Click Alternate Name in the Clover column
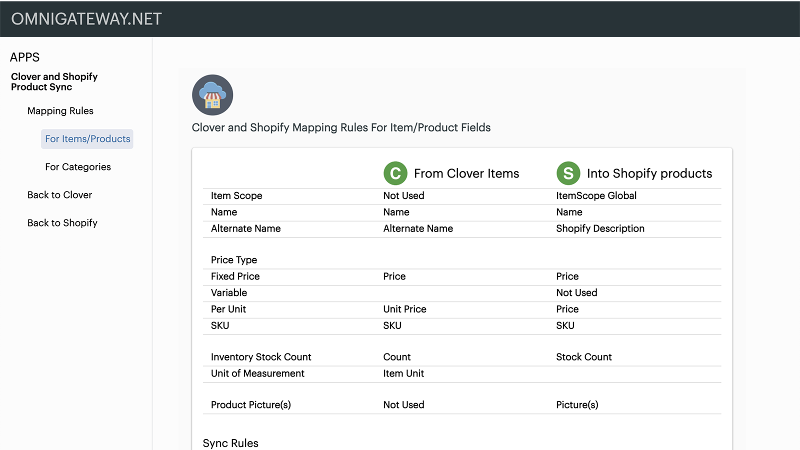This screenshot has width=800, height=450. [418, 229]
